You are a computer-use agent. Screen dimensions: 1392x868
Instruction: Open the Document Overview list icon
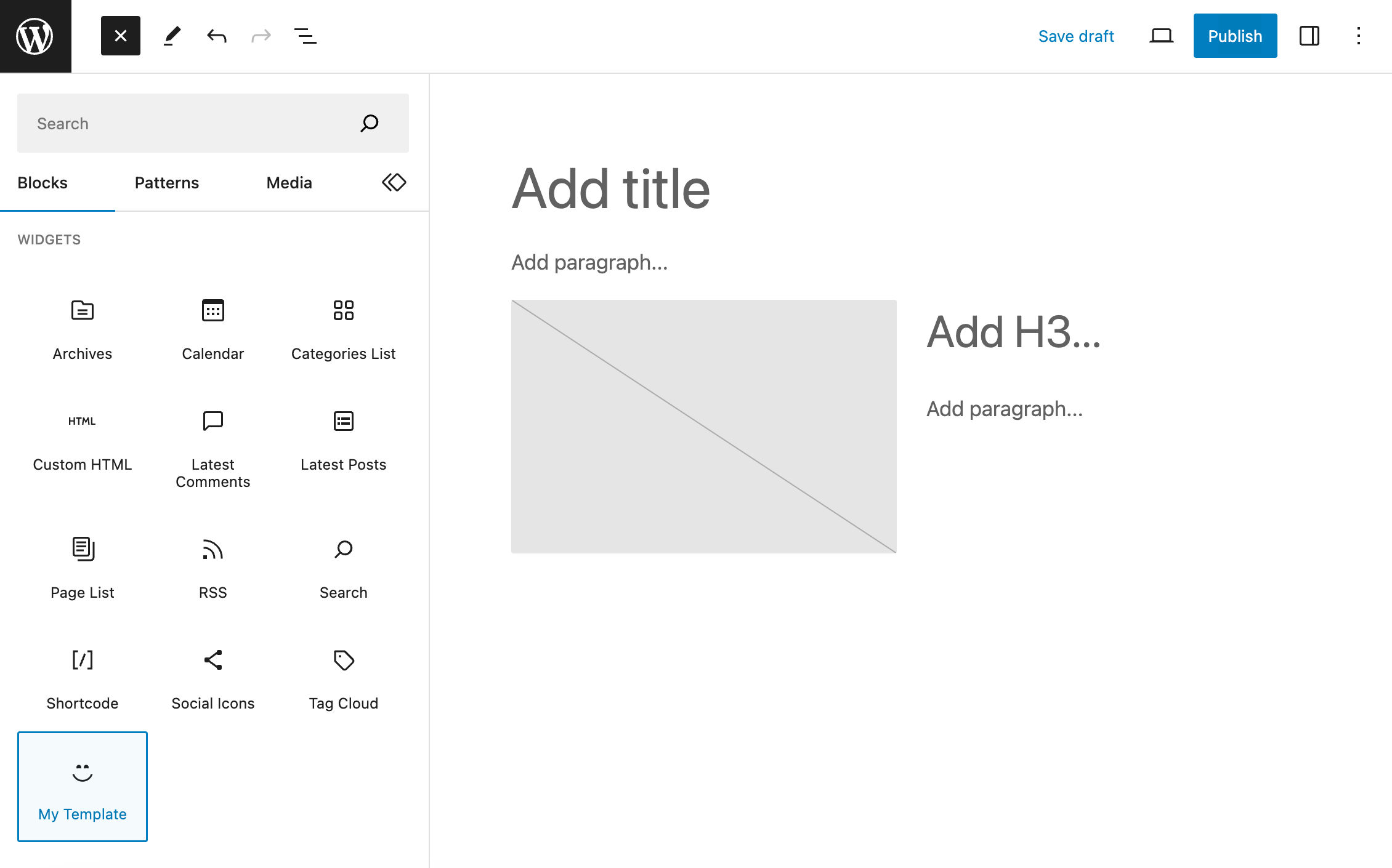[x=304, y=36]
